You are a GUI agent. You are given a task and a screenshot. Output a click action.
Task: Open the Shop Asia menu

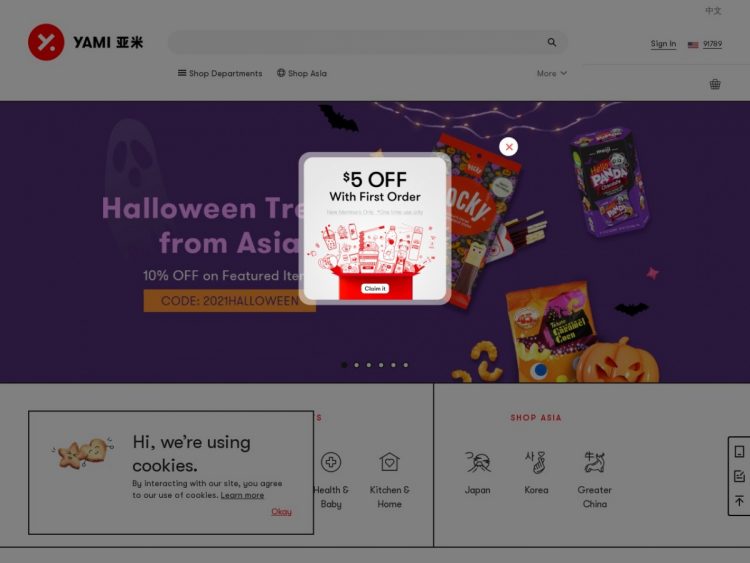point(302,73)
